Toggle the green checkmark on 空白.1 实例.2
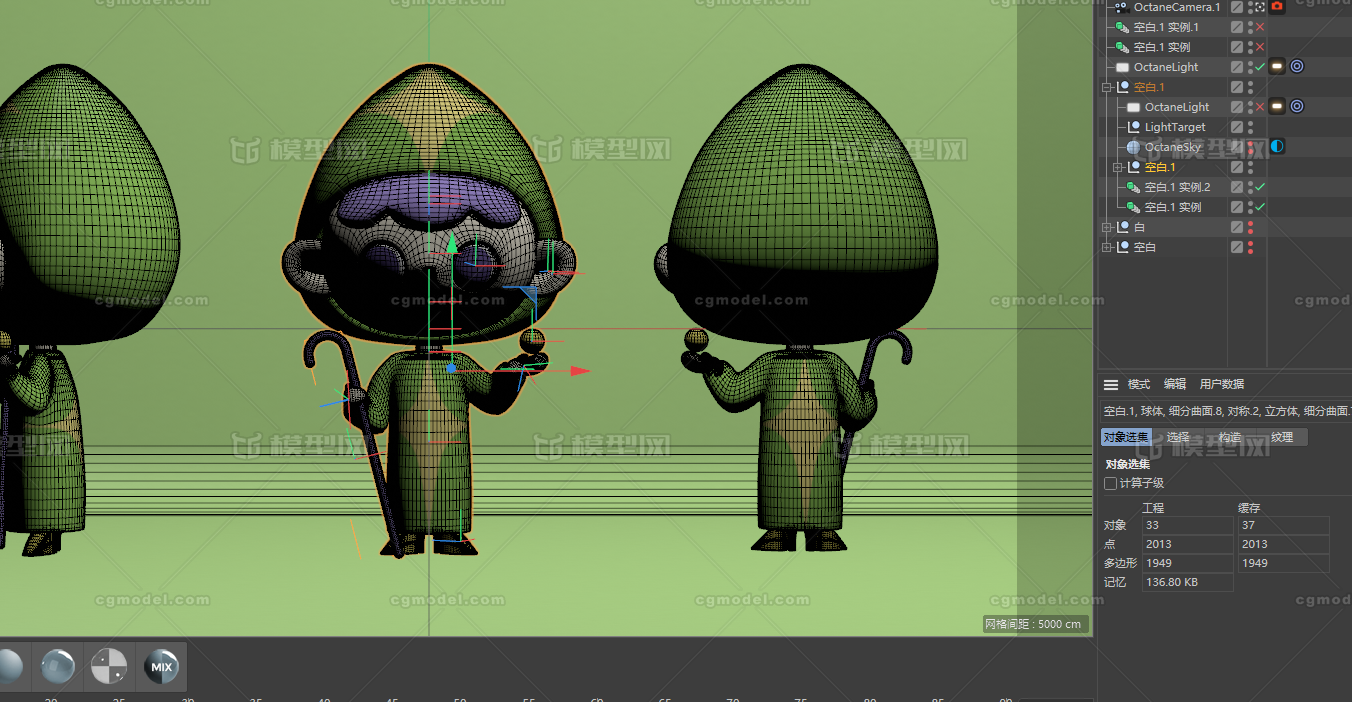1352x702 pixels. (x=1260, y=187)
